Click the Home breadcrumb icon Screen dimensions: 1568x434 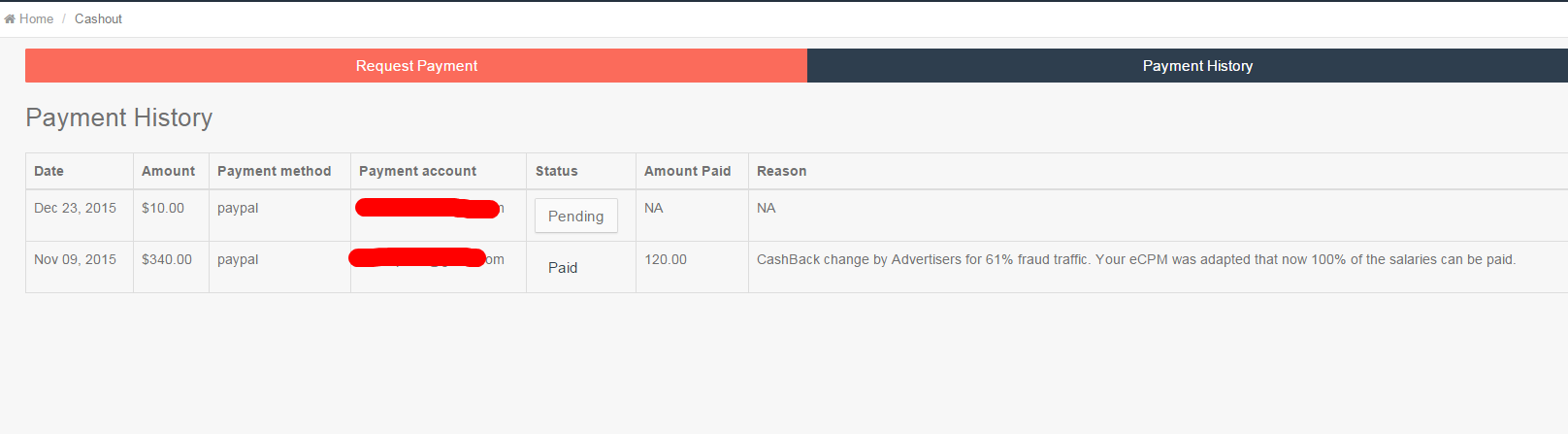pos(10,18)
